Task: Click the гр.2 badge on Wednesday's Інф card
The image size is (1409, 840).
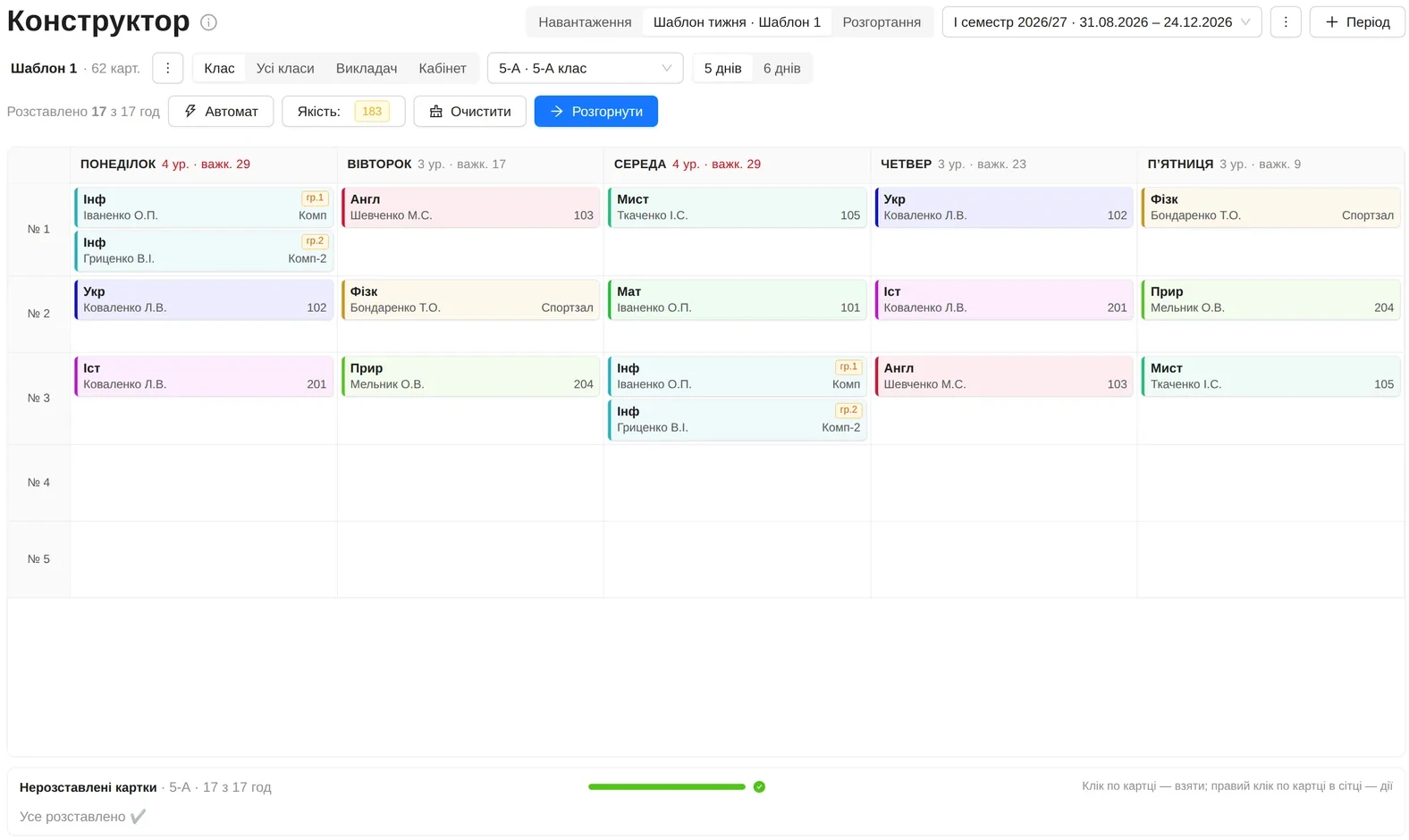Action: 848,410
